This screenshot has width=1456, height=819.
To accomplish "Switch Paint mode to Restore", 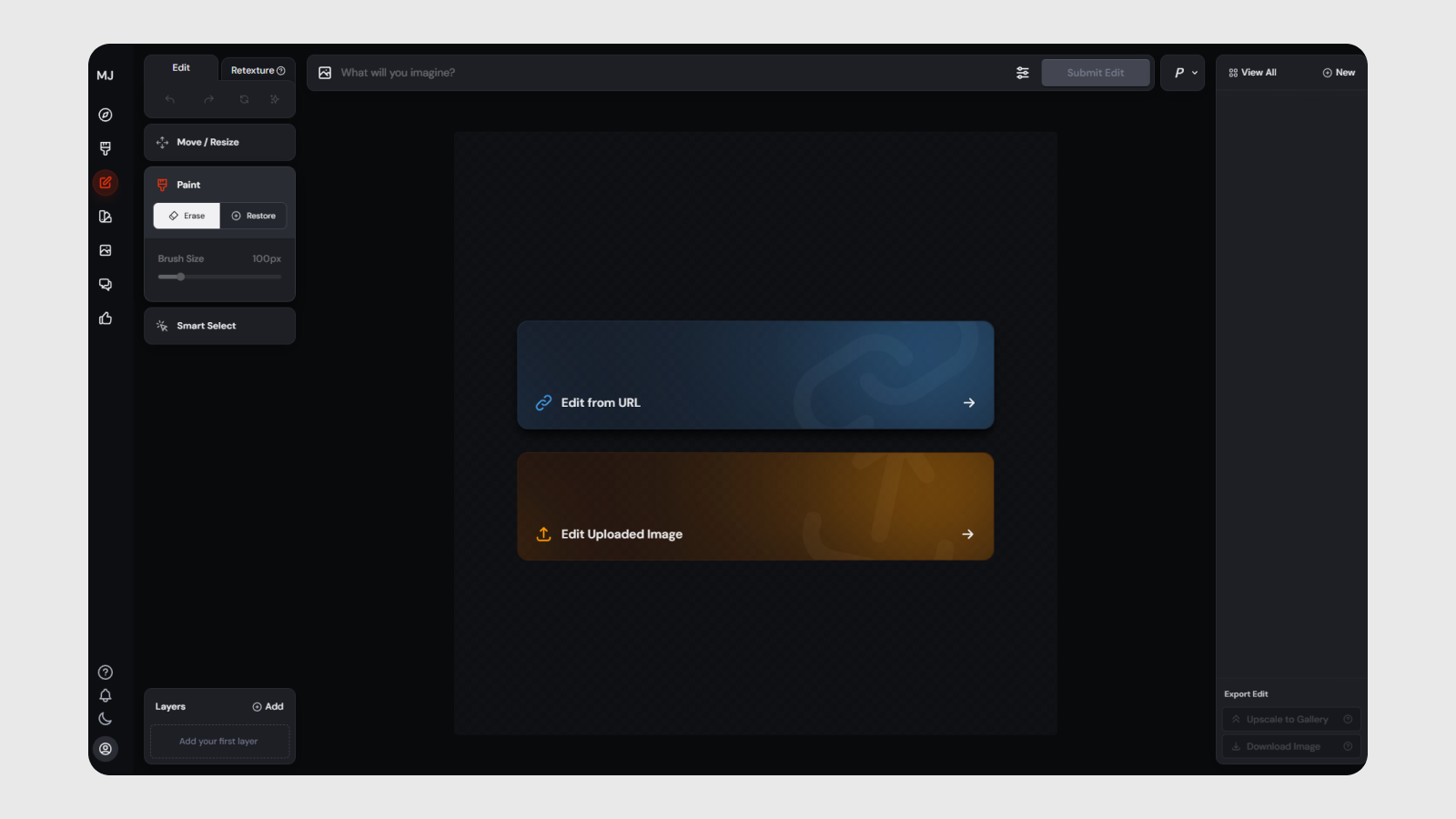I will (254, 216).
